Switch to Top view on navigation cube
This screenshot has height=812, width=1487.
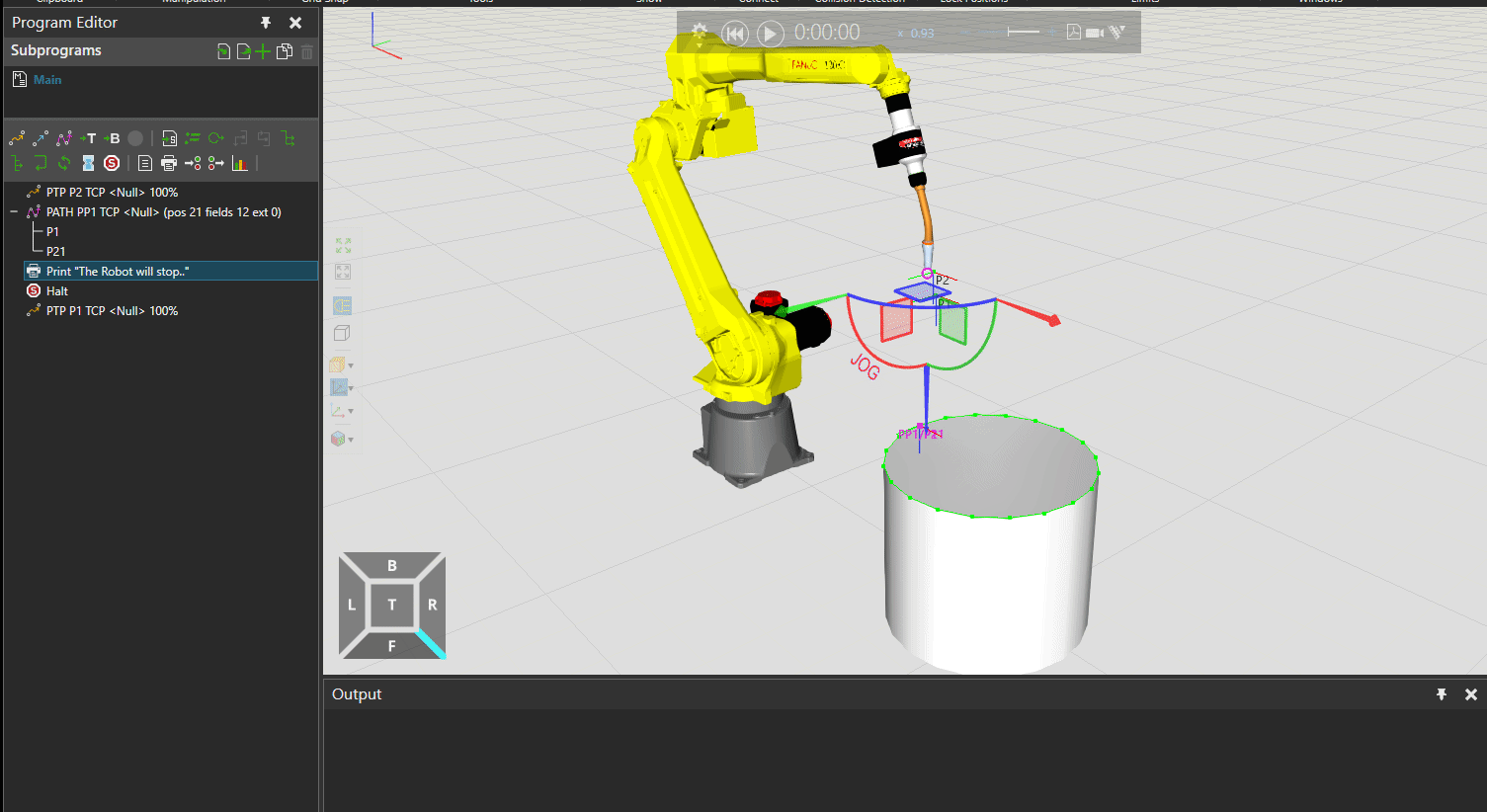(x=392, y=605)
